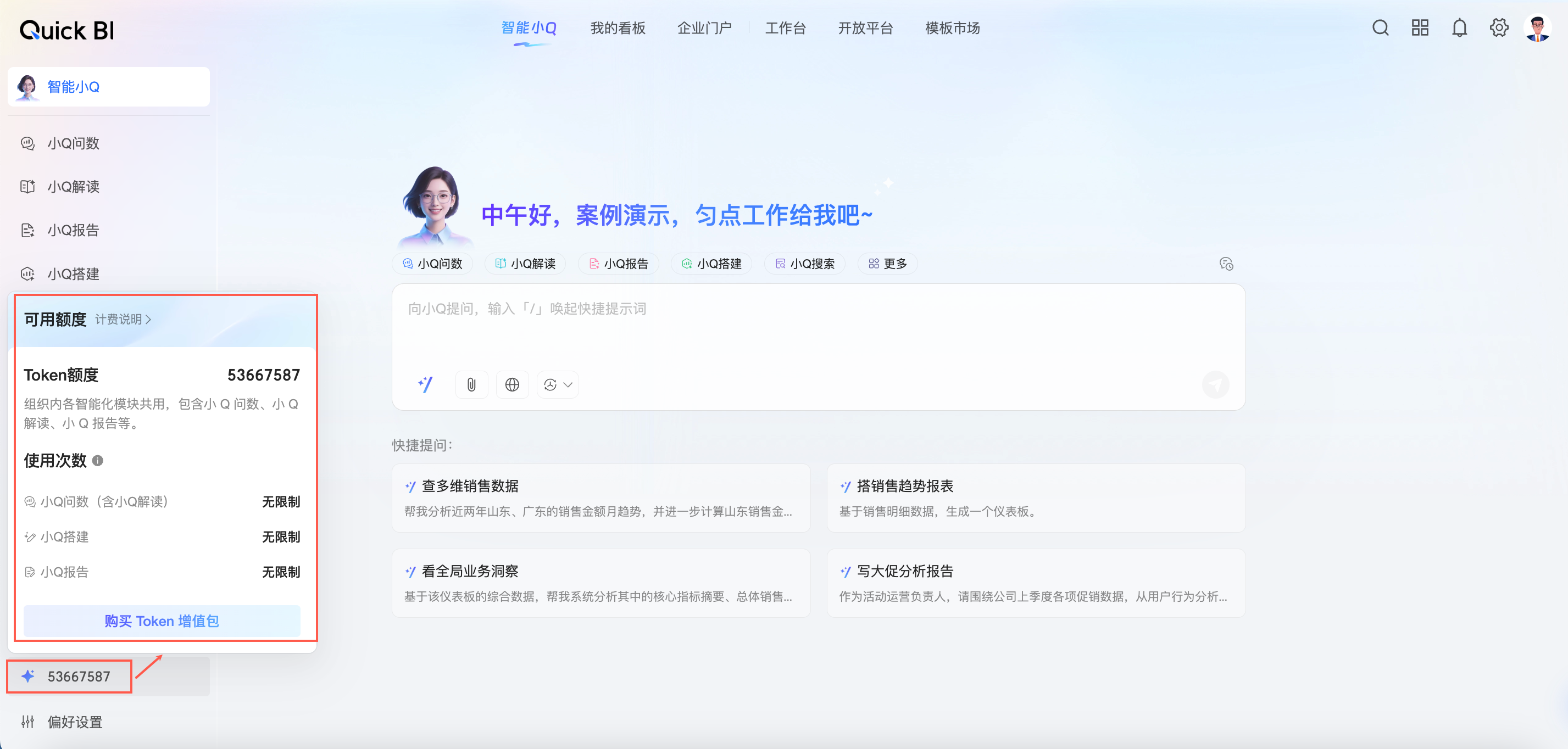
Task: Click the 小Q搭建 usage row in panel
Action: [162, 536]
